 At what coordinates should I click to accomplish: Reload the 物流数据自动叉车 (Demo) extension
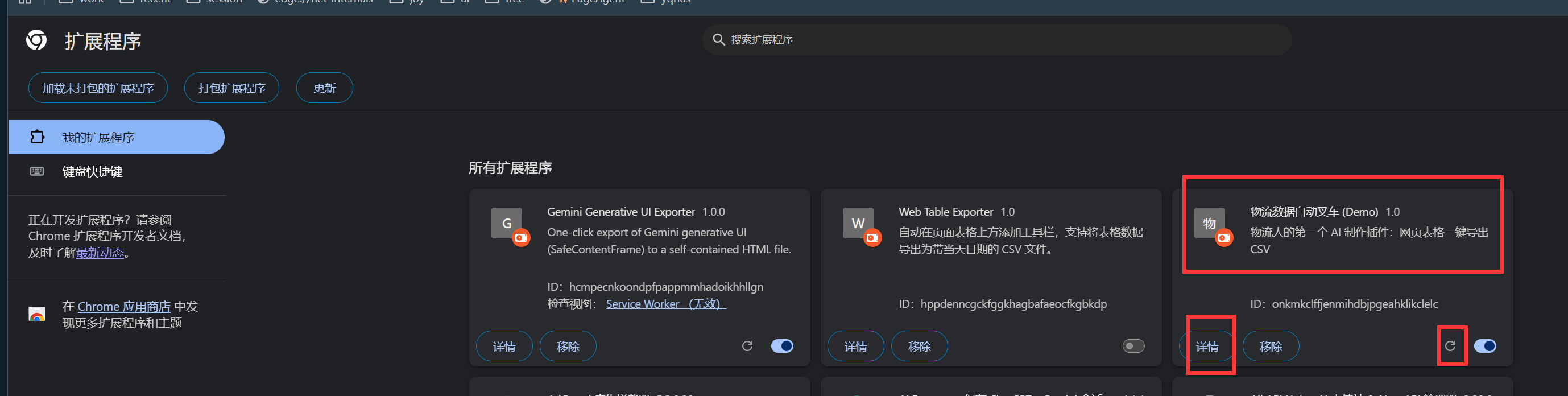[1450, 346]
